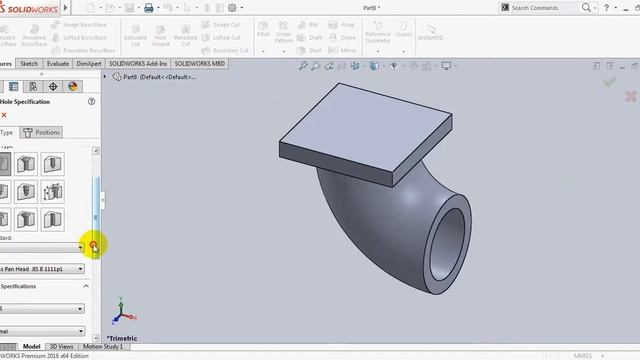
Task: Switch to the Sketch tab
Action: click(x=29, y=64)
